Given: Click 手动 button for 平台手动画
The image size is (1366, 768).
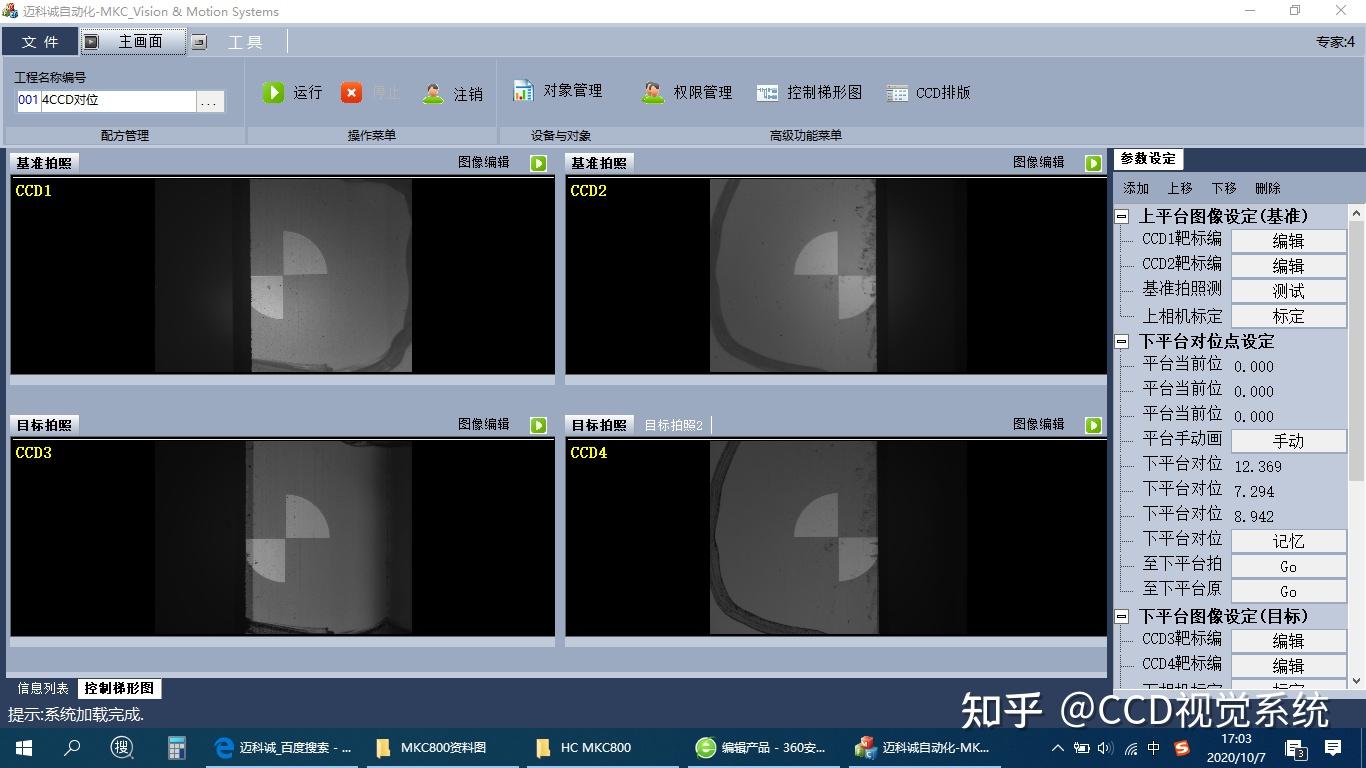Looking at the screenshot, I should [x=1288, y=441].
